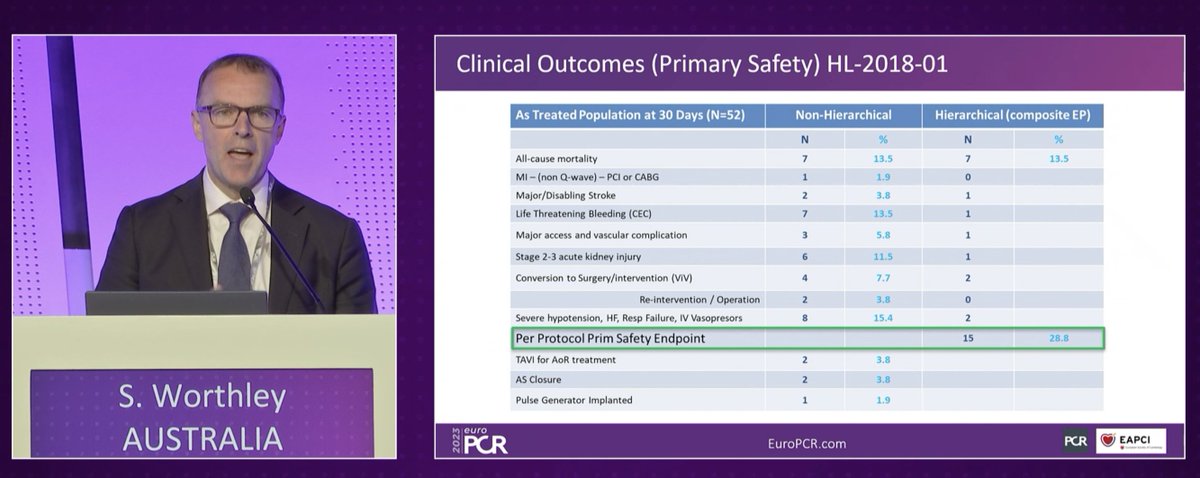
Task: Click the 28.8 percent value
Action: click(x=1059, y=339)
